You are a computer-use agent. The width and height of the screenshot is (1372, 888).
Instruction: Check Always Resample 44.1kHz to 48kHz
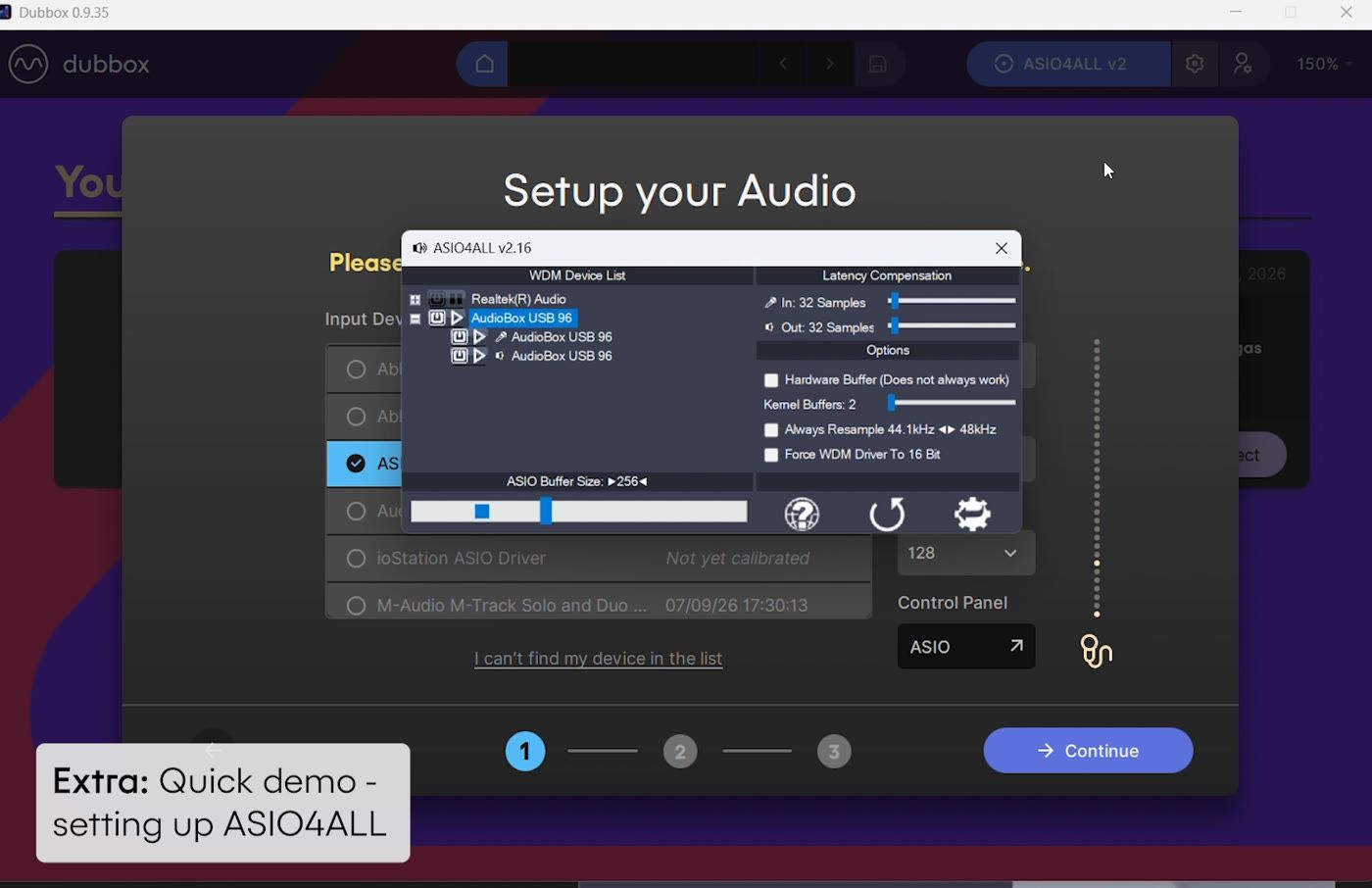pyautogui.click(x=771, y=429)
